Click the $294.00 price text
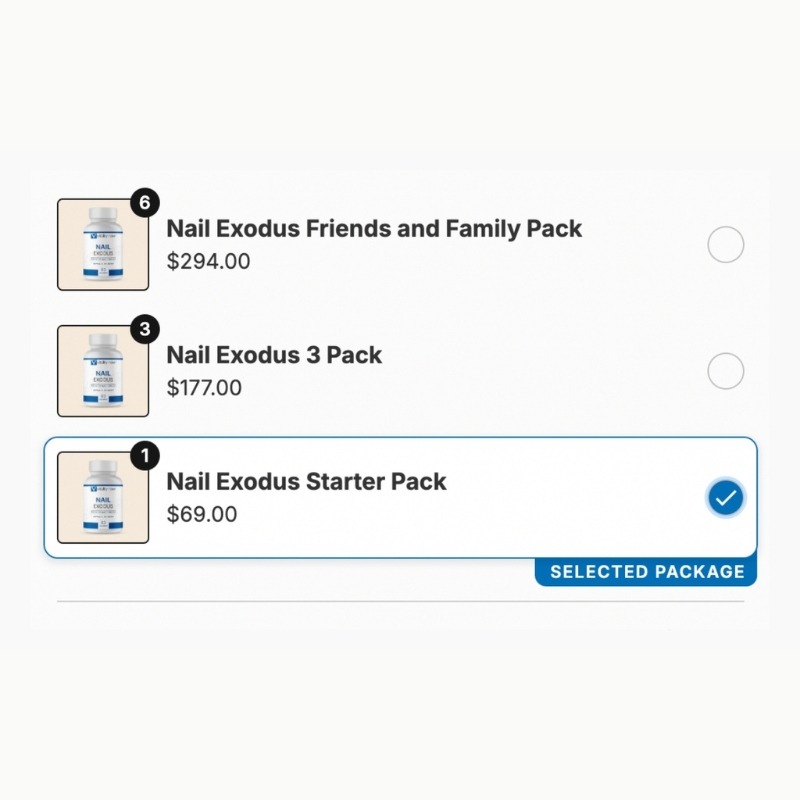Image resolution: width=800 pixels, height=800 pixels. [x=208, y=261]
